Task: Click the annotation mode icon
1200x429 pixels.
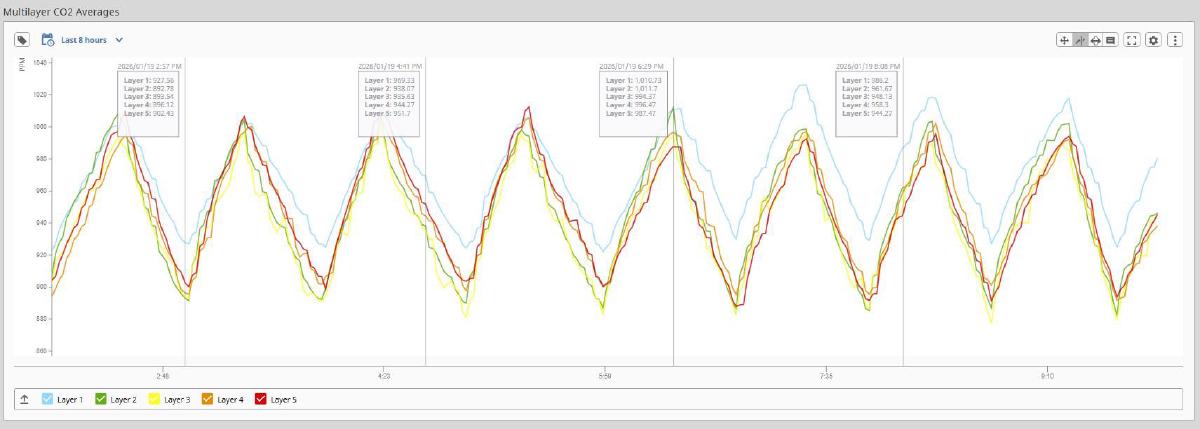Action: (x=1111, y=40)
